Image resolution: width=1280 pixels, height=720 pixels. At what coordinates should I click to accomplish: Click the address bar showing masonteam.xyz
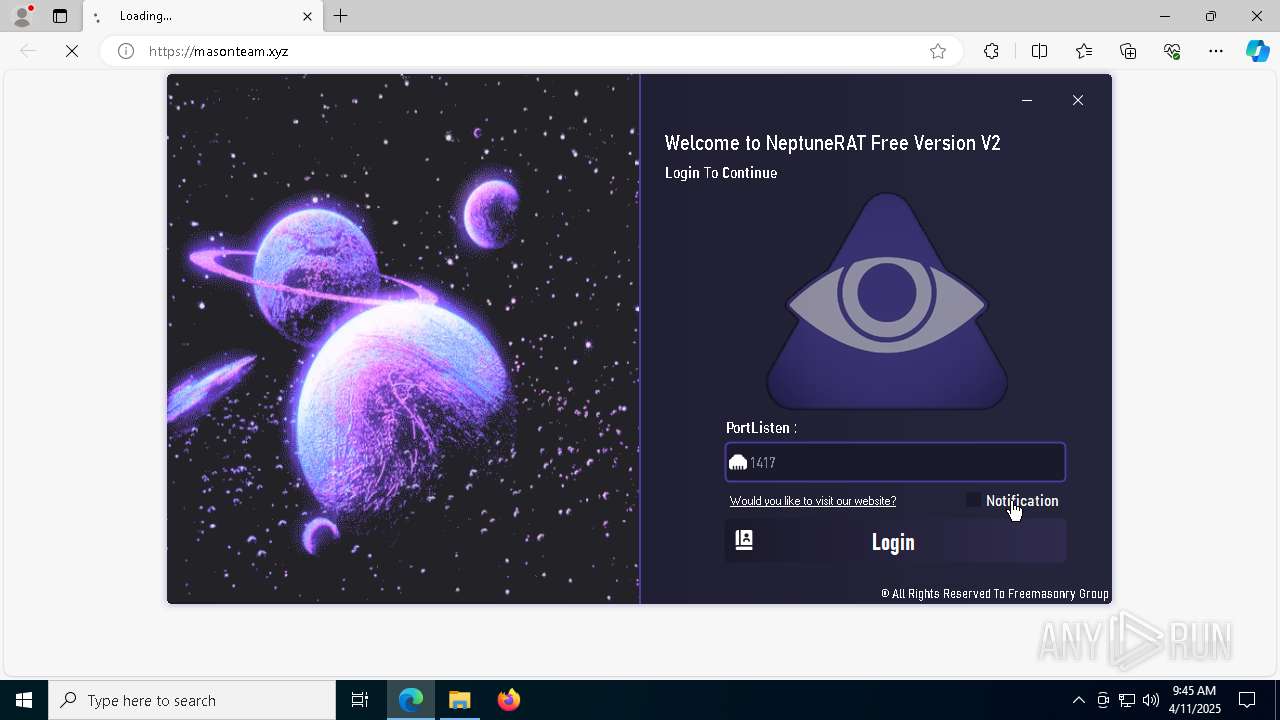pos(530,51)
